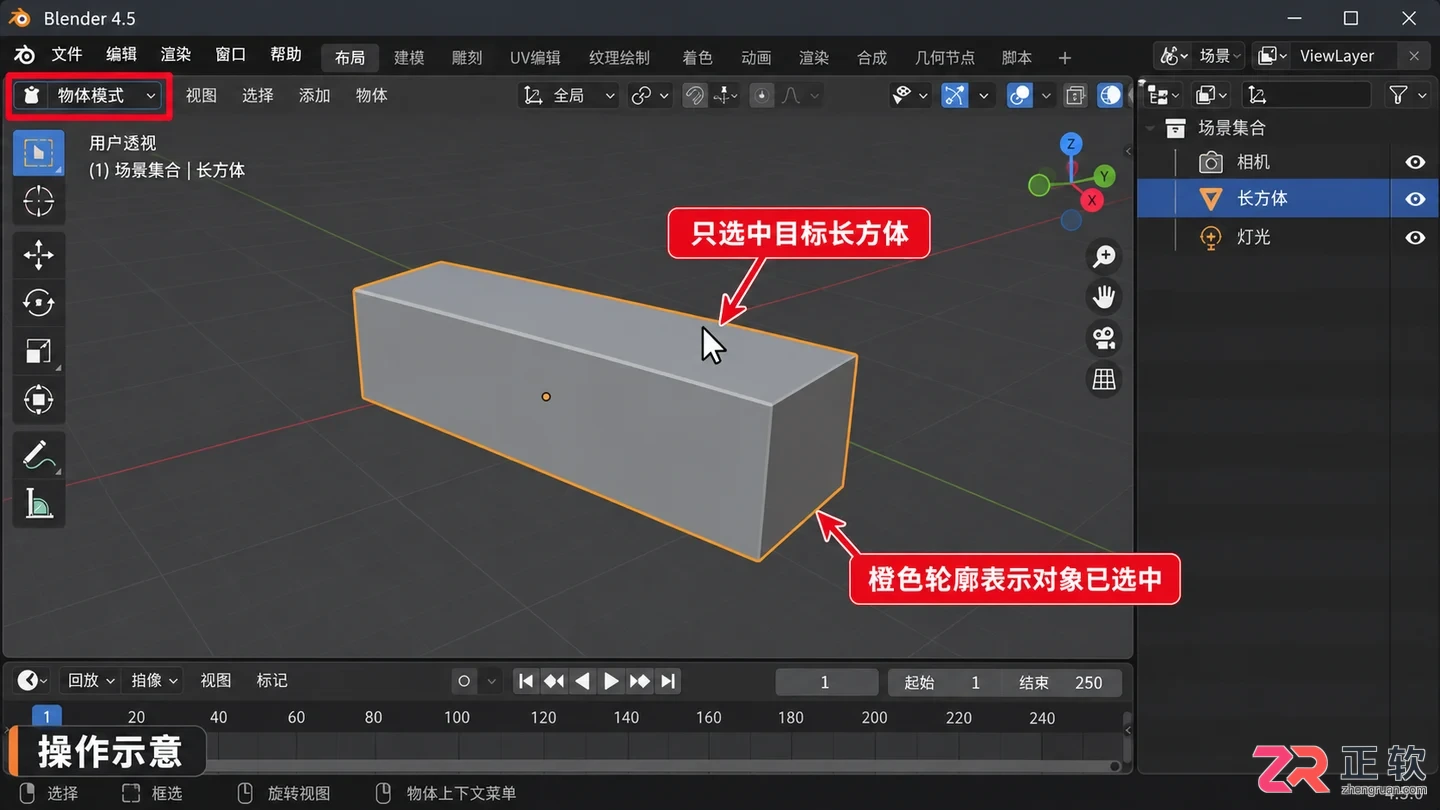The width and height of the screenshot is (1440, 810).
Task: Toggle X-ray display in viewport header
Action: coord(1075,95)
